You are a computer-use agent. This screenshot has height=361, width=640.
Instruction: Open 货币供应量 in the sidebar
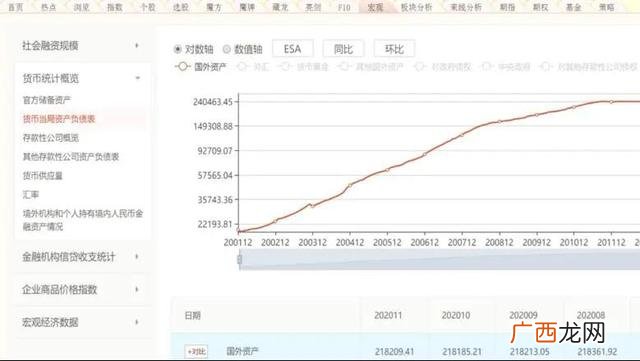click(x=42, y=176)
